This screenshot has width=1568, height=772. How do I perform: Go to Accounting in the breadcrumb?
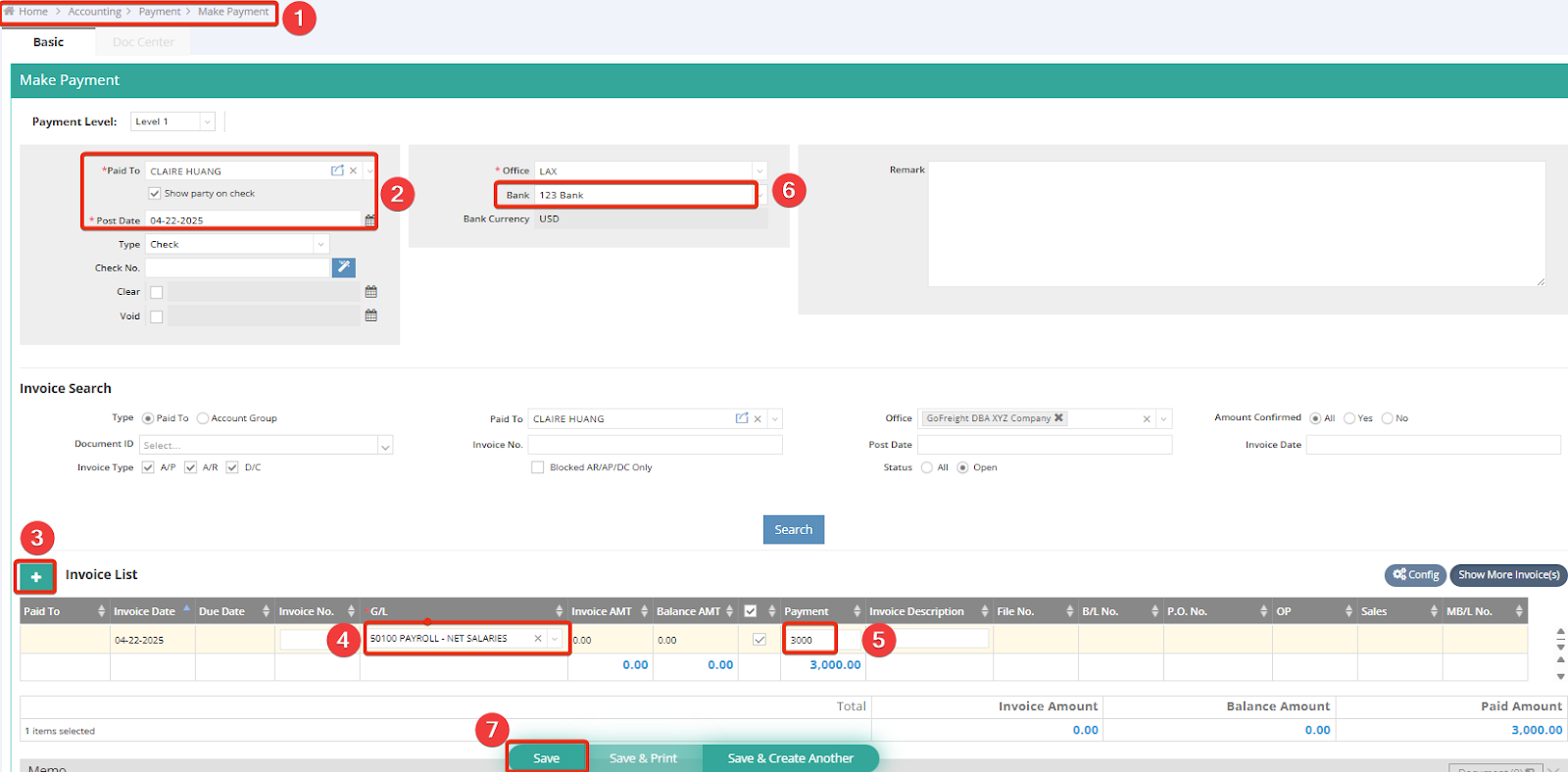pyautogui.click(x=94, y=12)
